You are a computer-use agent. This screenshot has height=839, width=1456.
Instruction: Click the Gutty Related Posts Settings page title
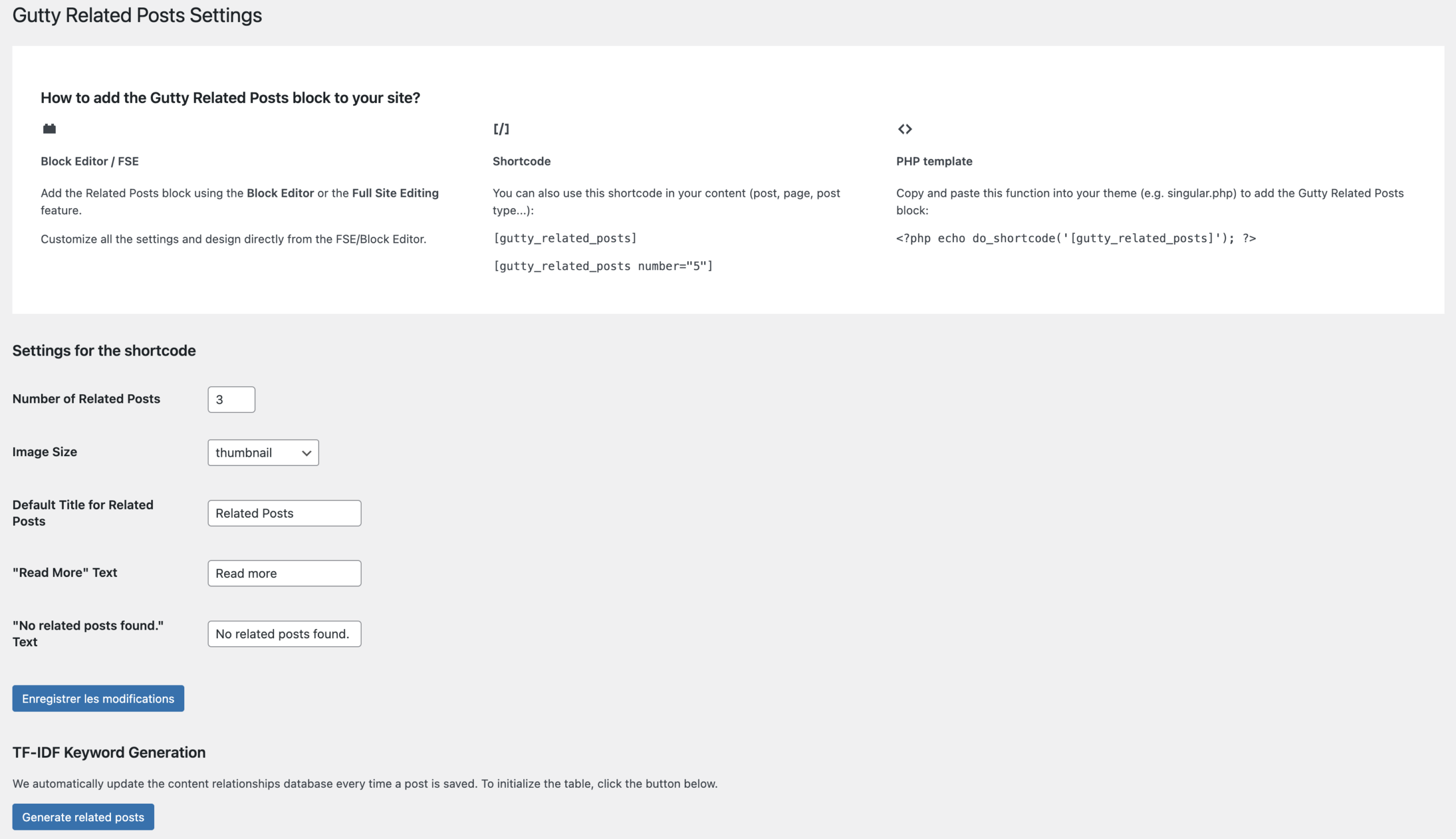137,15
